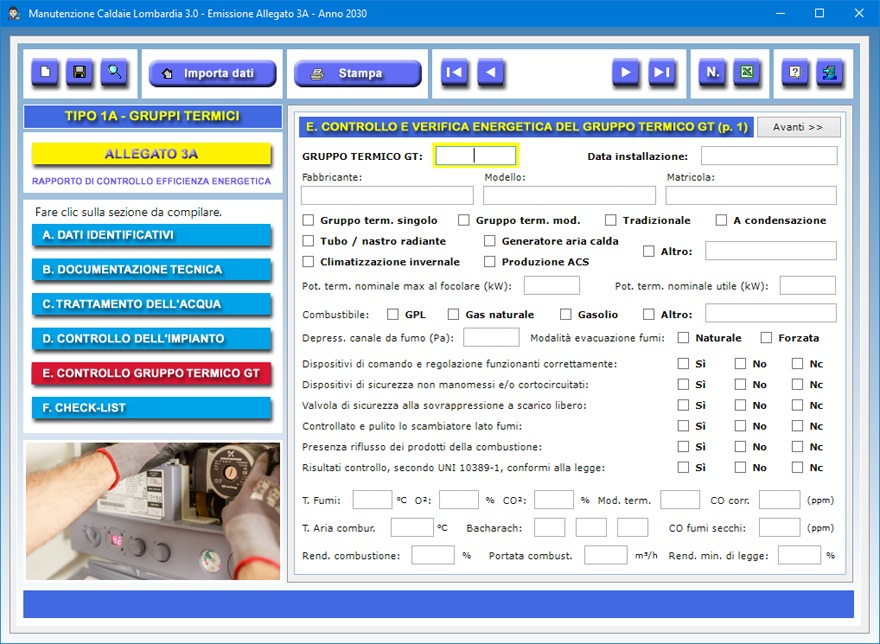
Task: Open the help question mark icon
Action: tap(795, 72)
